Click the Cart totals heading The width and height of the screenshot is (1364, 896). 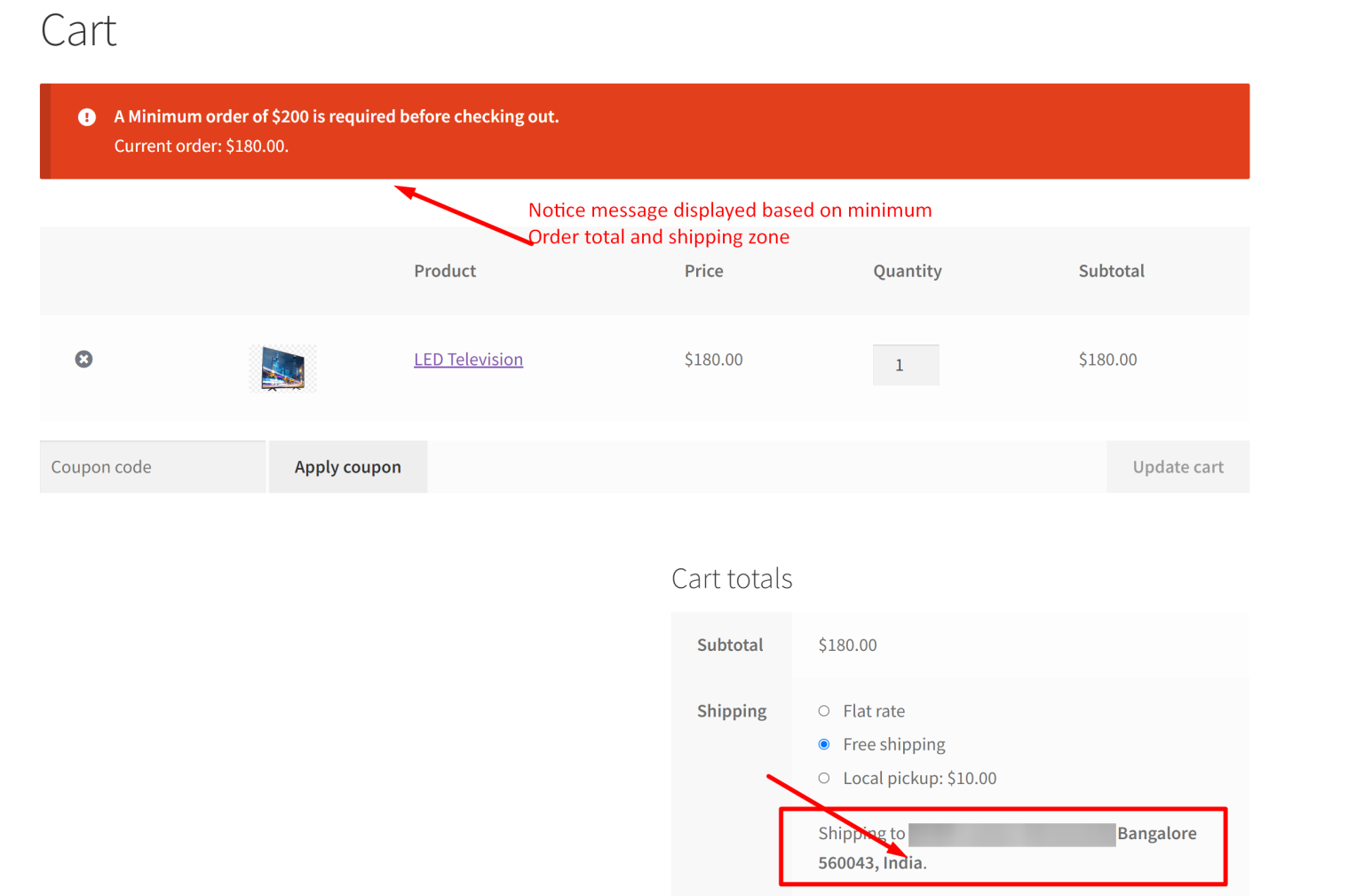tap(732, 577)
